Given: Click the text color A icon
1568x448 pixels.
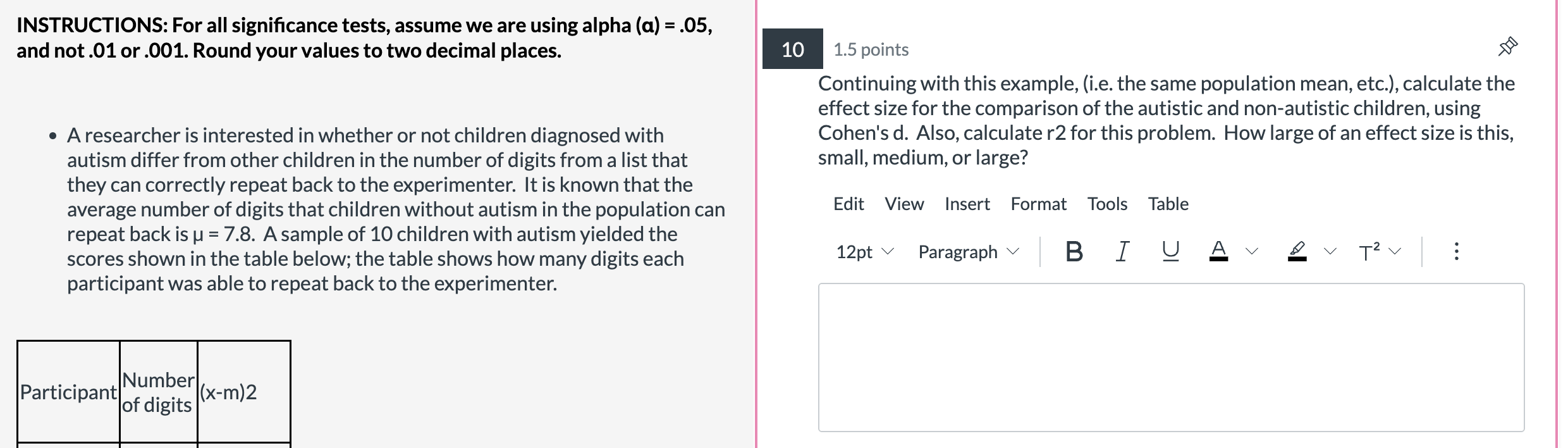Looking at the screenshot, I should coord(1218,252).
